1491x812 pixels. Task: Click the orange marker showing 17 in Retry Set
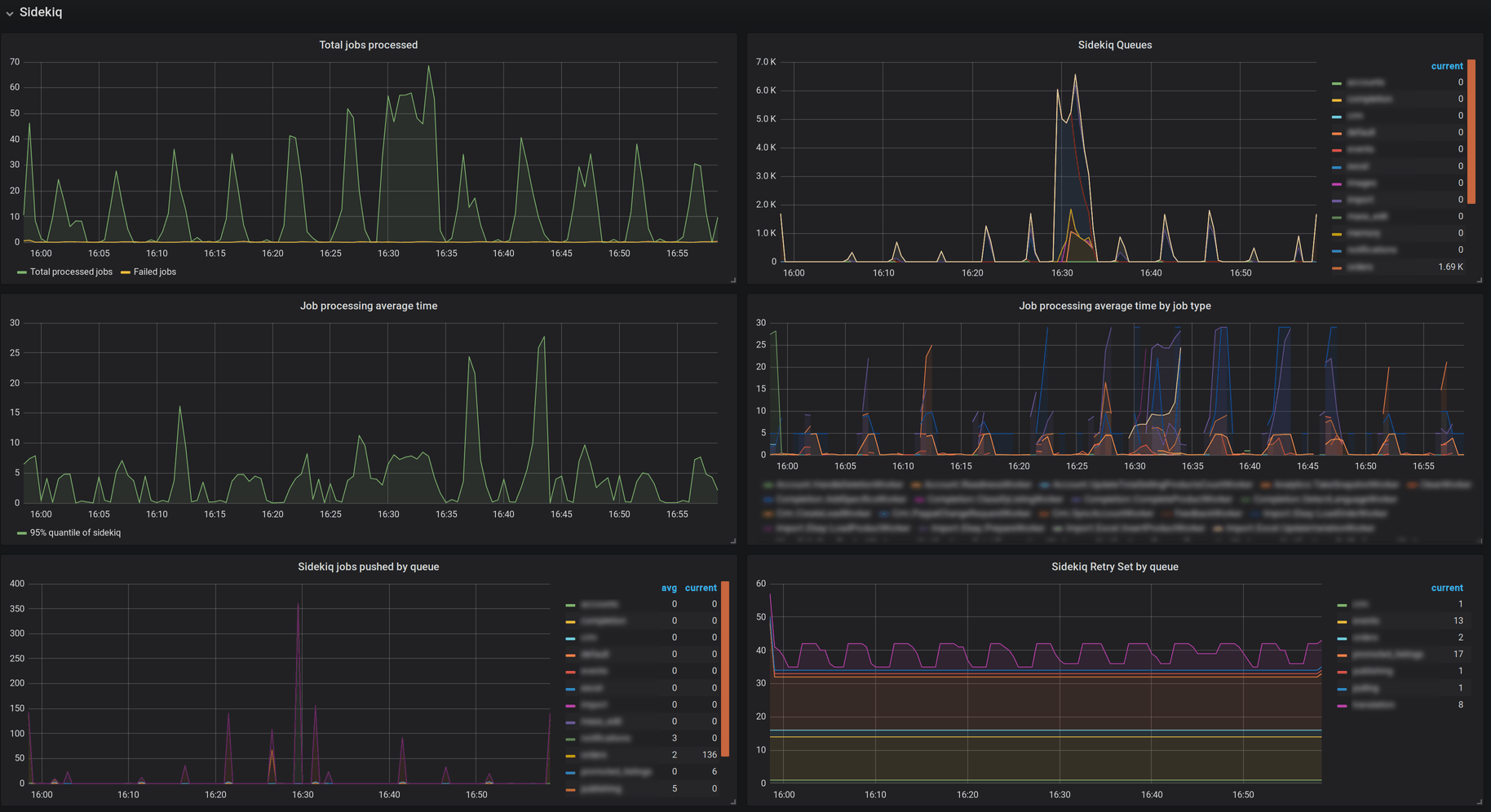(1341, 654)
